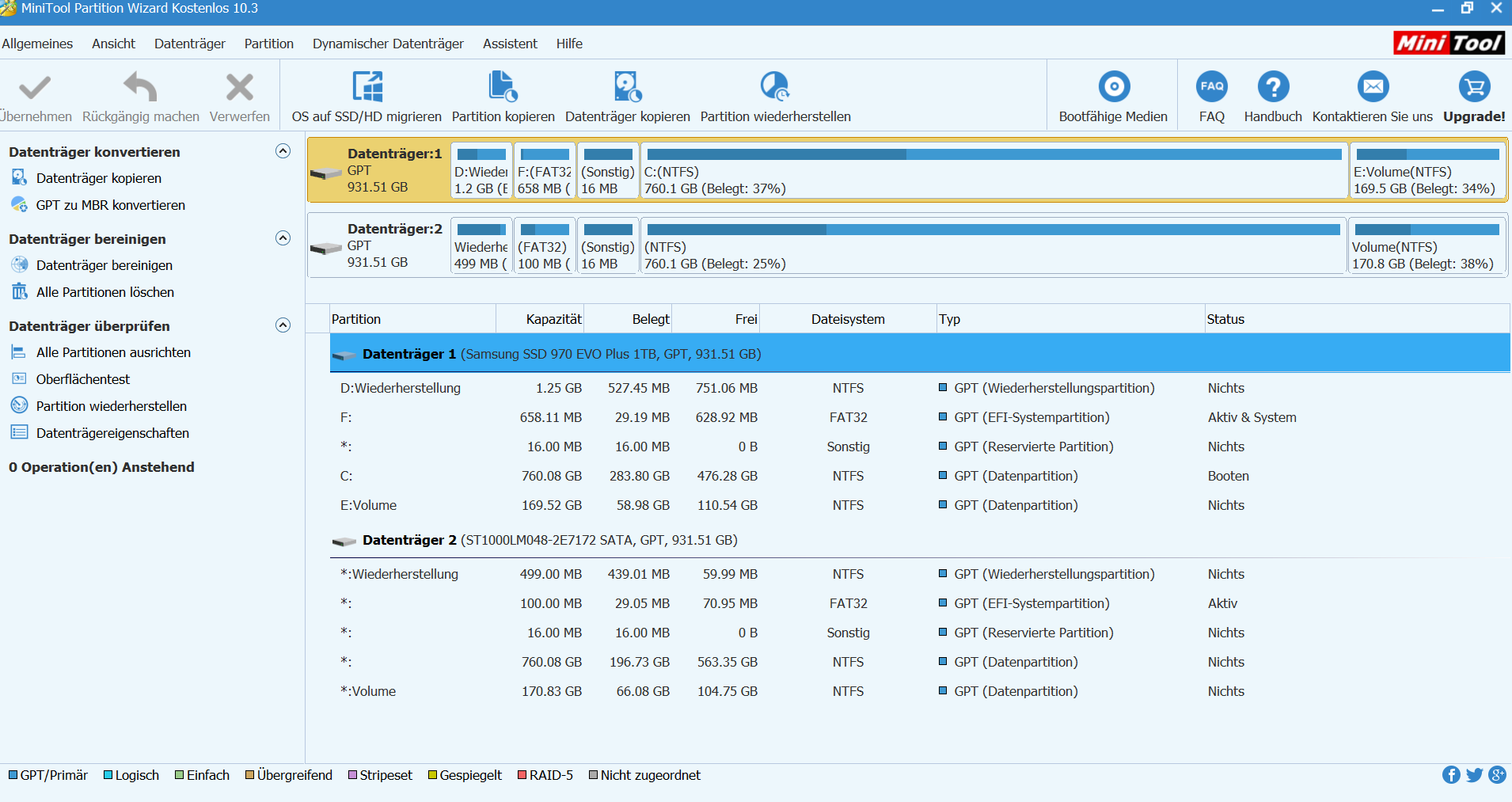This screenshot has width=1512, height=802.
Task: Open the FAQ icon
Action: coord(1211,87)
